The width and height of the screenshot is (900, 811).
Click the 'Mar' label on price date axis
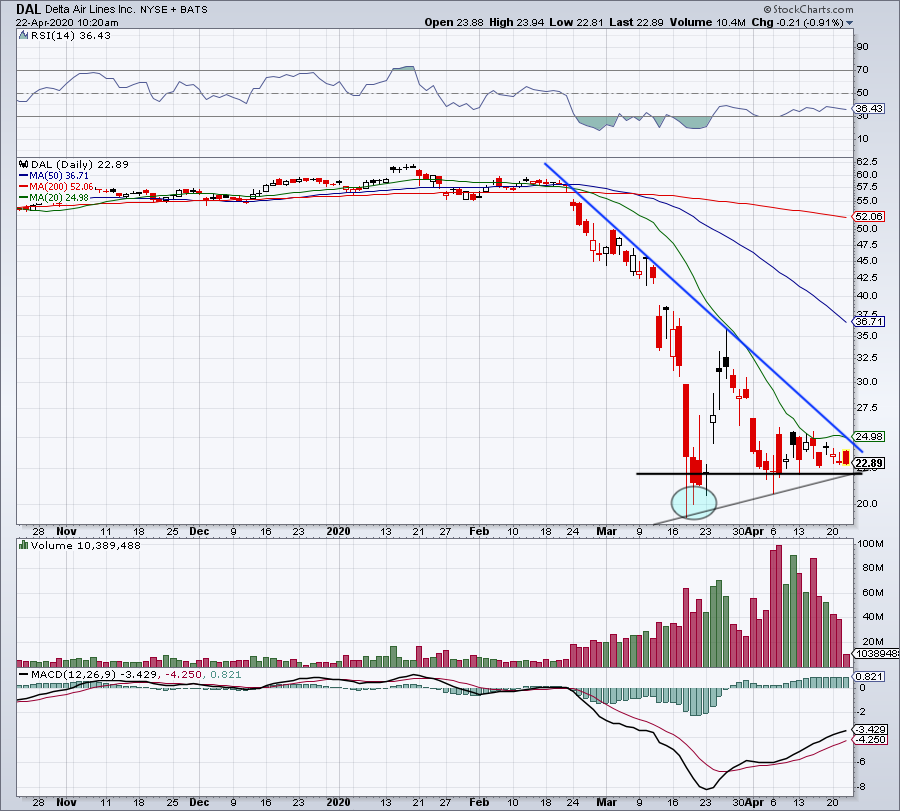tap(606, 531)
